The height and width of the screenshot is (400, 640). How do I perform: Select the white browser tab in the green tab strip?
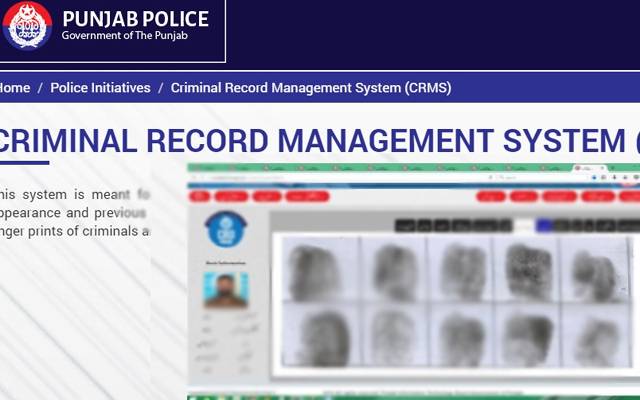click(x=590, y=168)
